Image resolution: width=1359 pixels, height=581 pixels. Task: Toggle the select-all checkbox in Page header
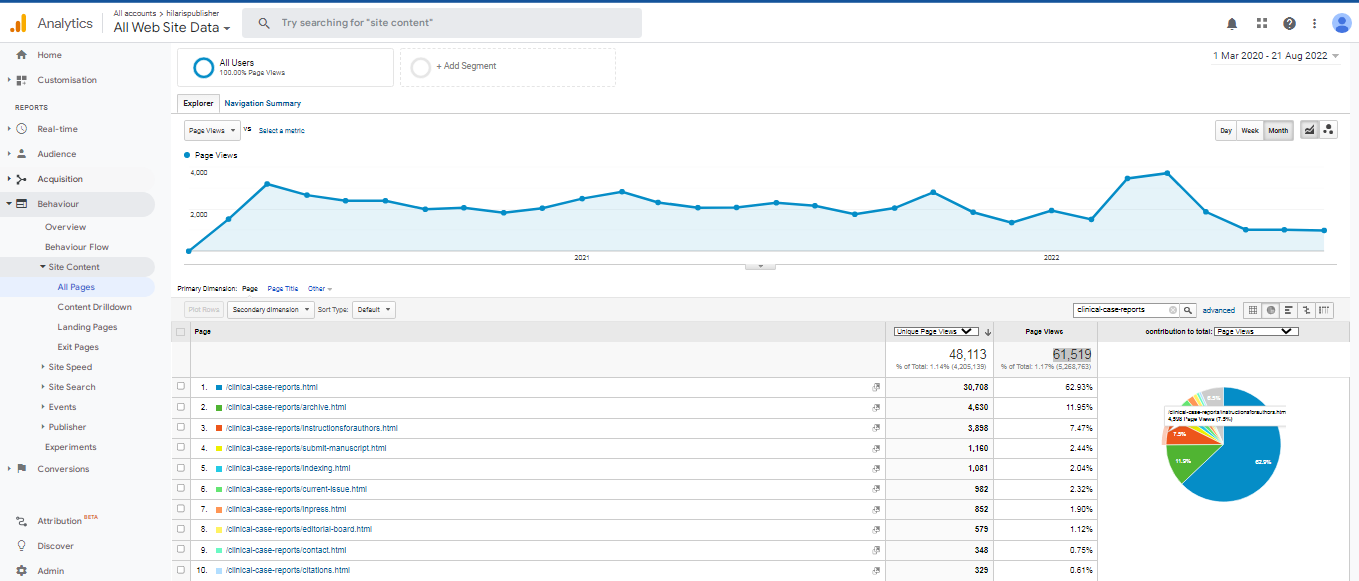(x=181, y=331)
